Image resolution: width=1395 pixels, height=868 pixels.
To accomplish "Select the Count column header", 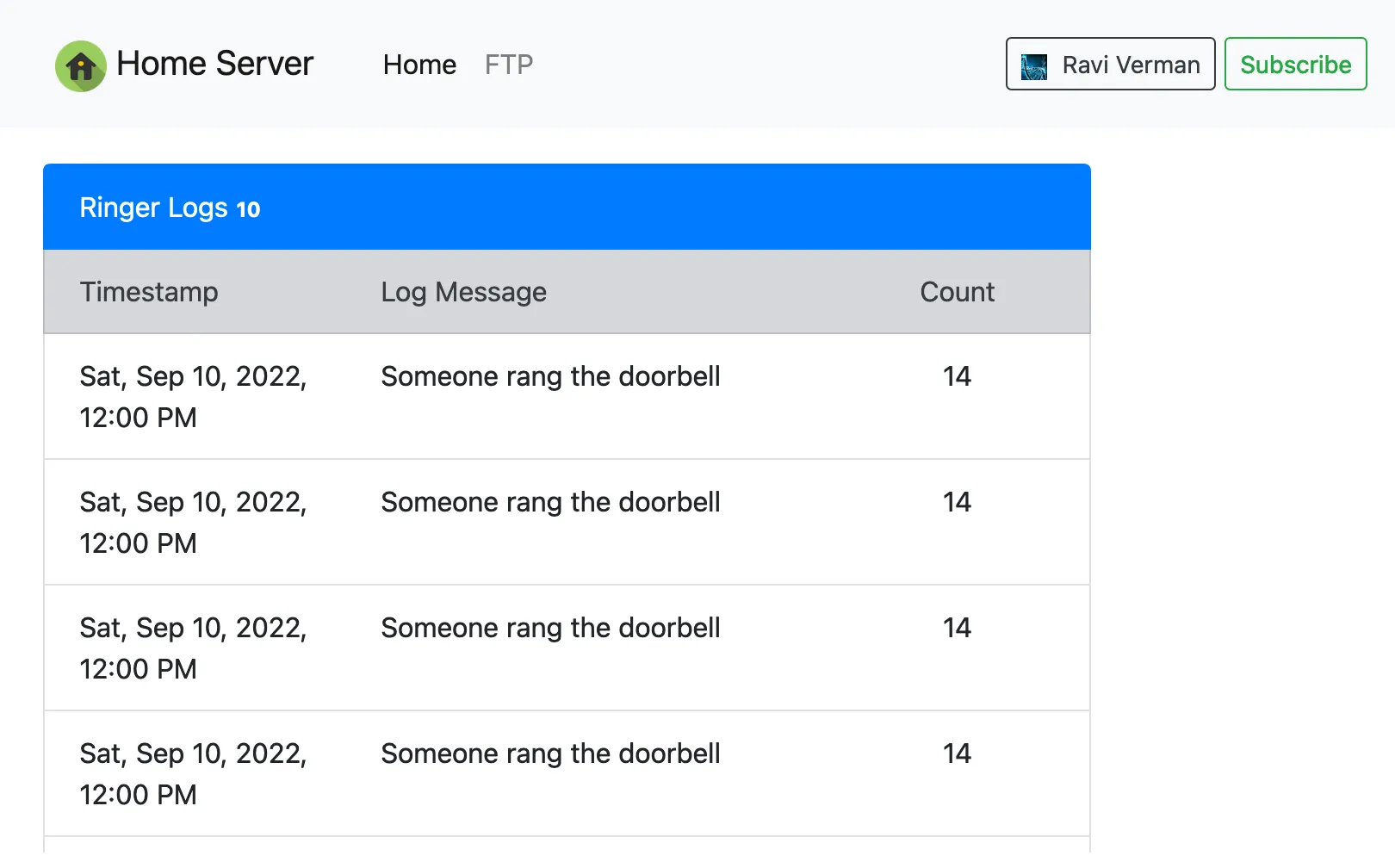I will pos(957,292).
